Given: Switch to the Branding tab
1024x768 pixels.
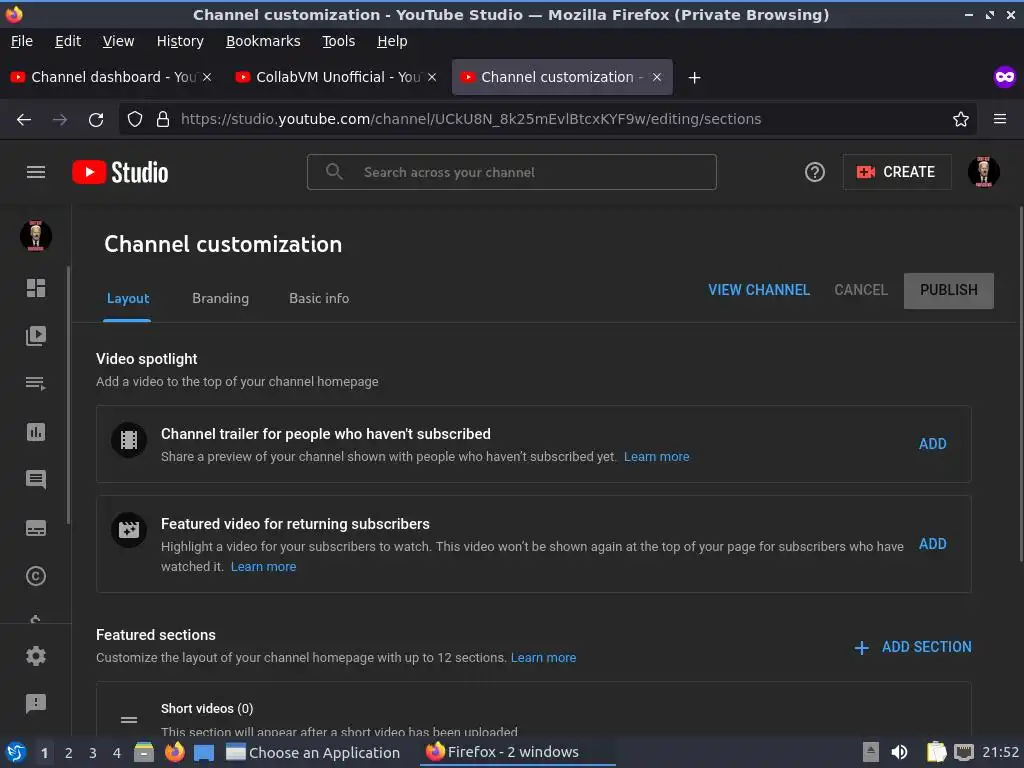Looking at the screenshot, I should pyautogui.click(x=220, y=298).
